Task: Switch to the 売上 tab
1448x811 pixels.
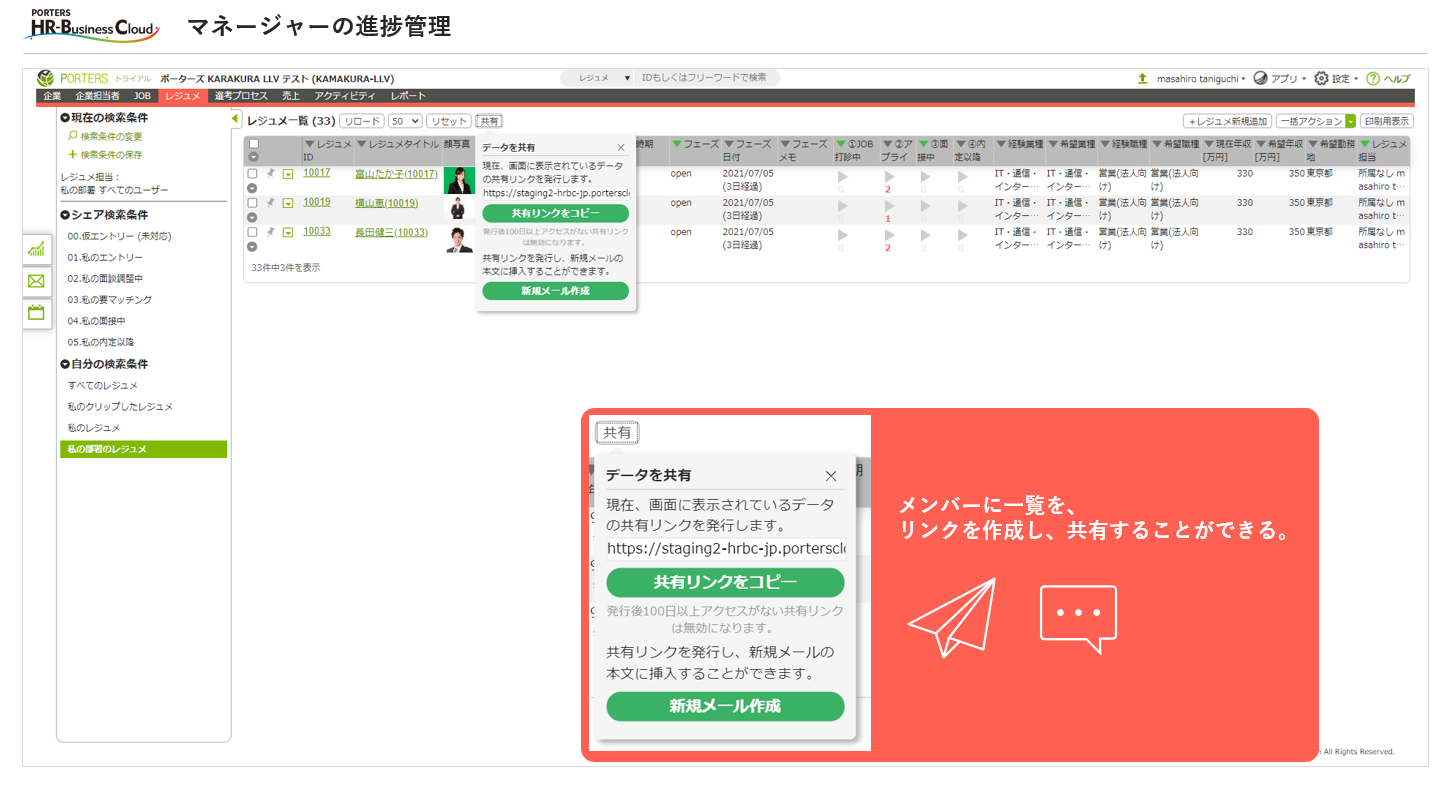Action: coord(291,96)
